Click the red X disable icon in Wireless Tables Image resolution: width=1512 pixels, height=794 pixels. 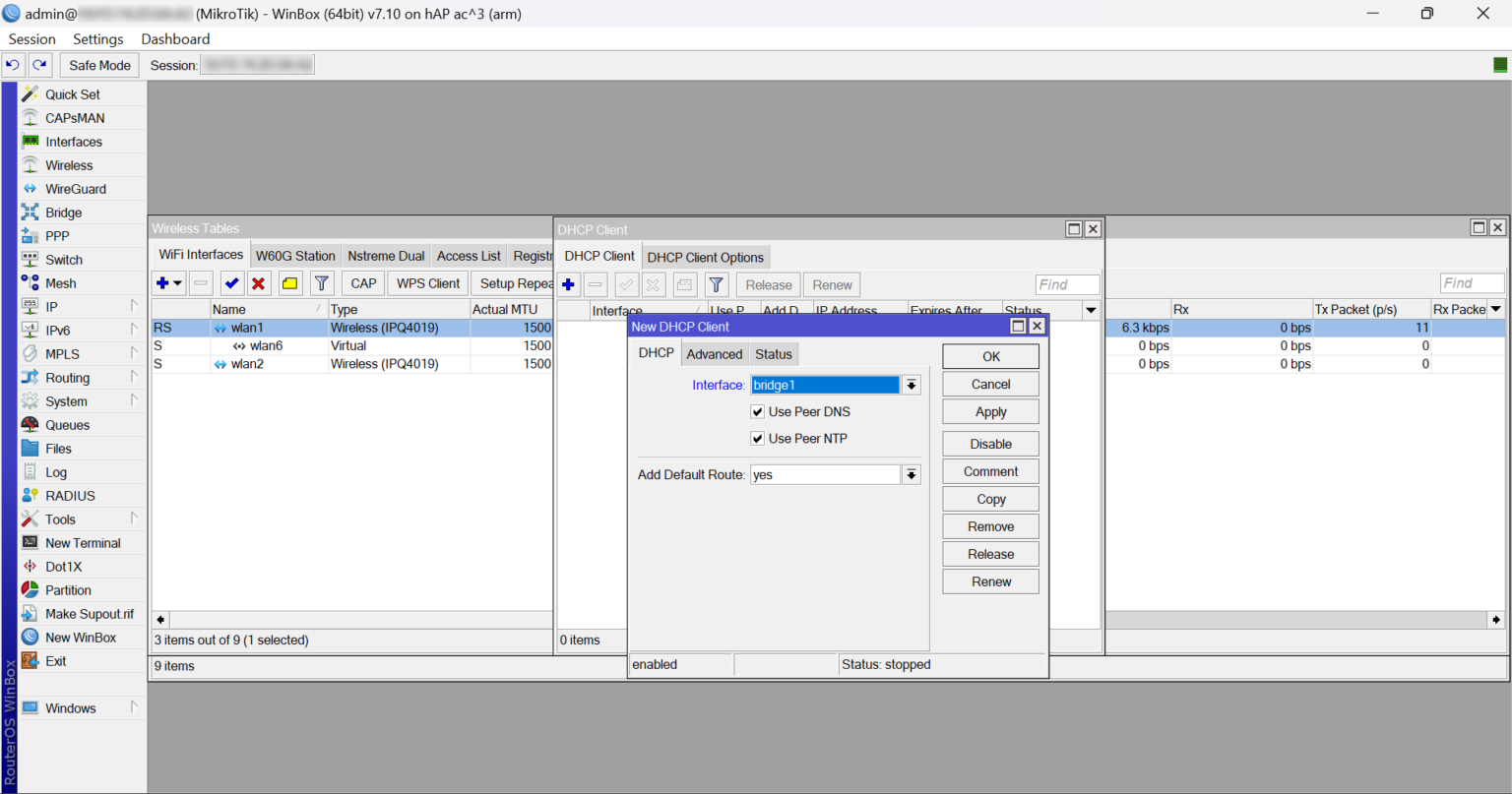coord(259,282)
